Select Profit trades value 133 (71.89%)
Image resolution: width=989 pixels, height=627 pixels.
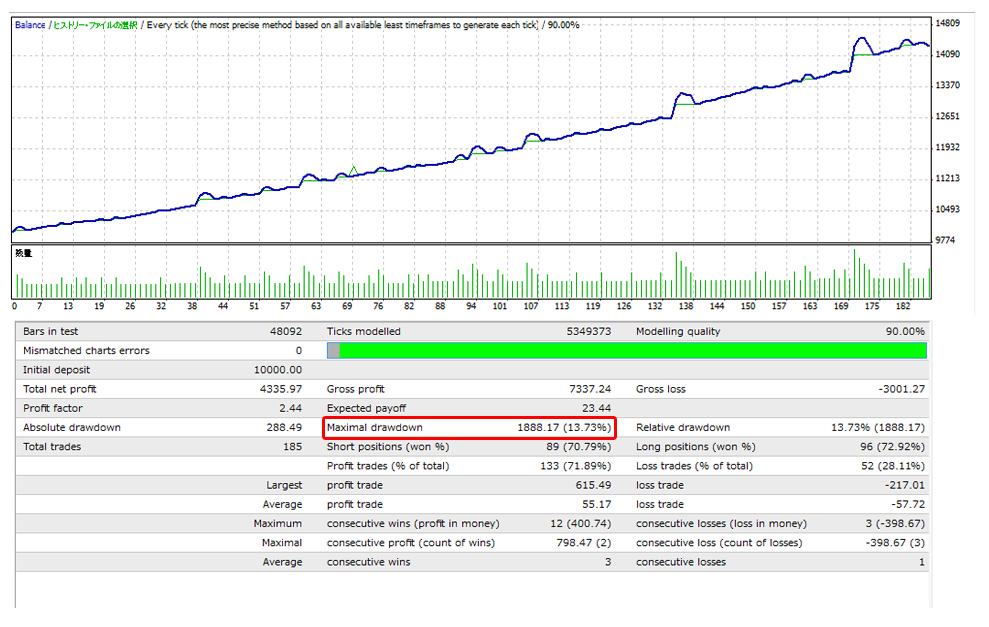click(575, 466)
